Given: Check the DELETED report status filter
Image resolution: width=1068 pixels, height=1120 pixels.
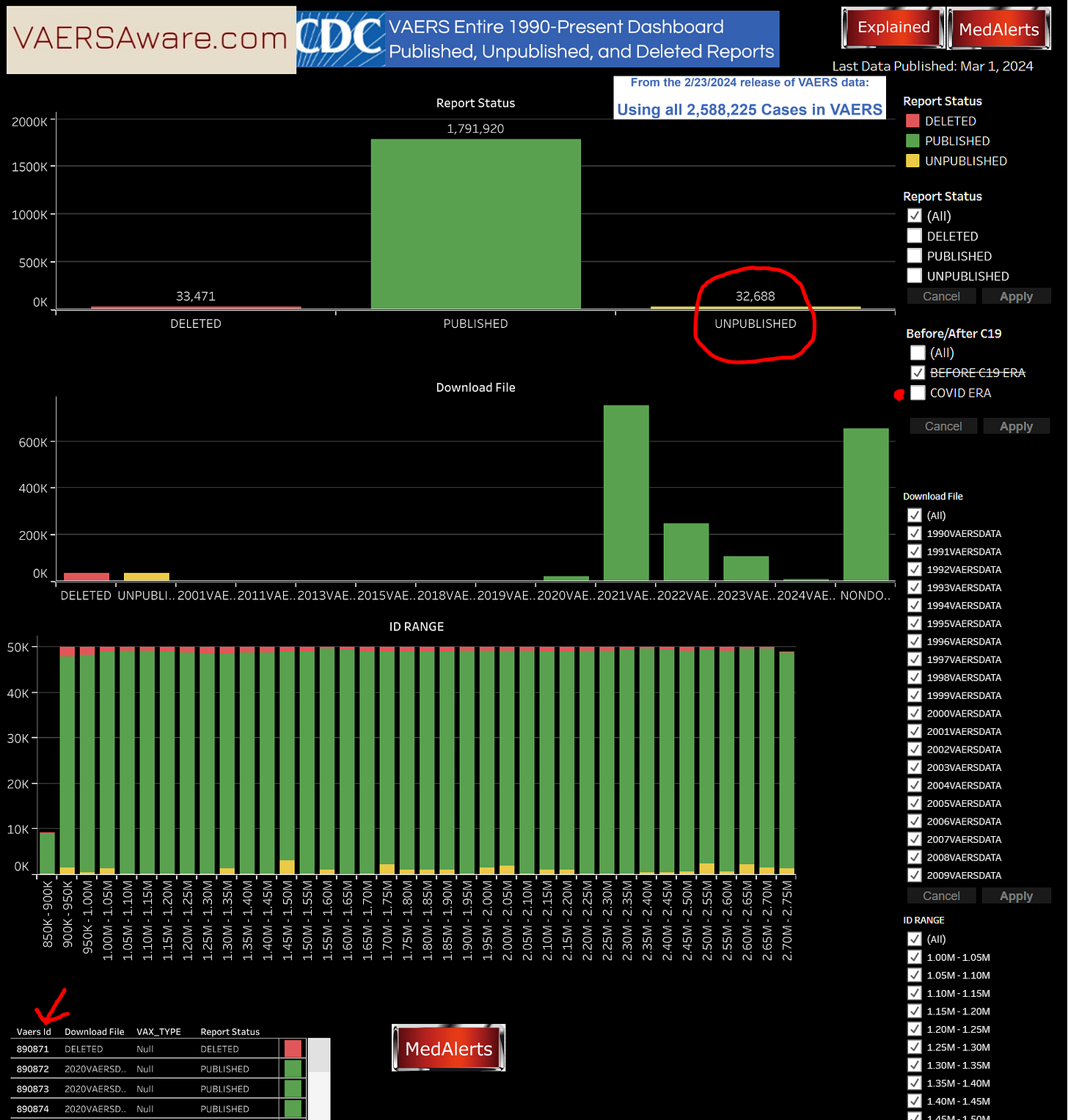Looking at the screenshot, I should (914, 235).
